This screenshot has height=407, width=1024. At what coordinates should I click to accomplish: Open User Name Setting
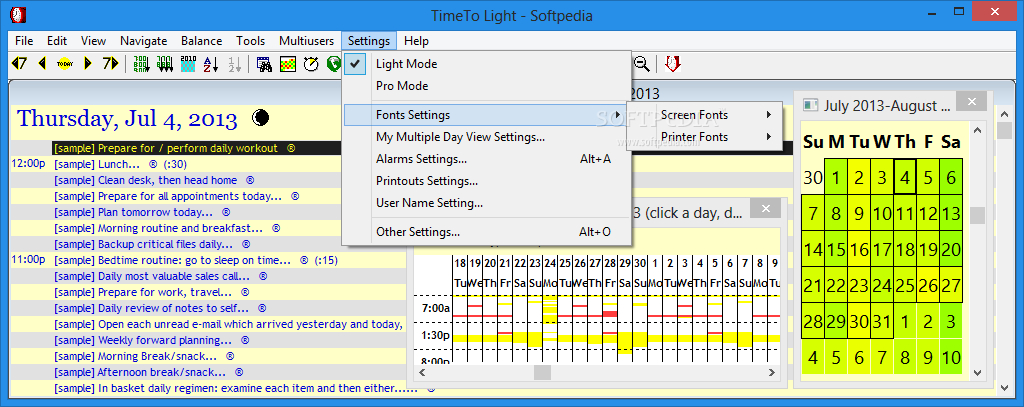[x=487, y=203]
